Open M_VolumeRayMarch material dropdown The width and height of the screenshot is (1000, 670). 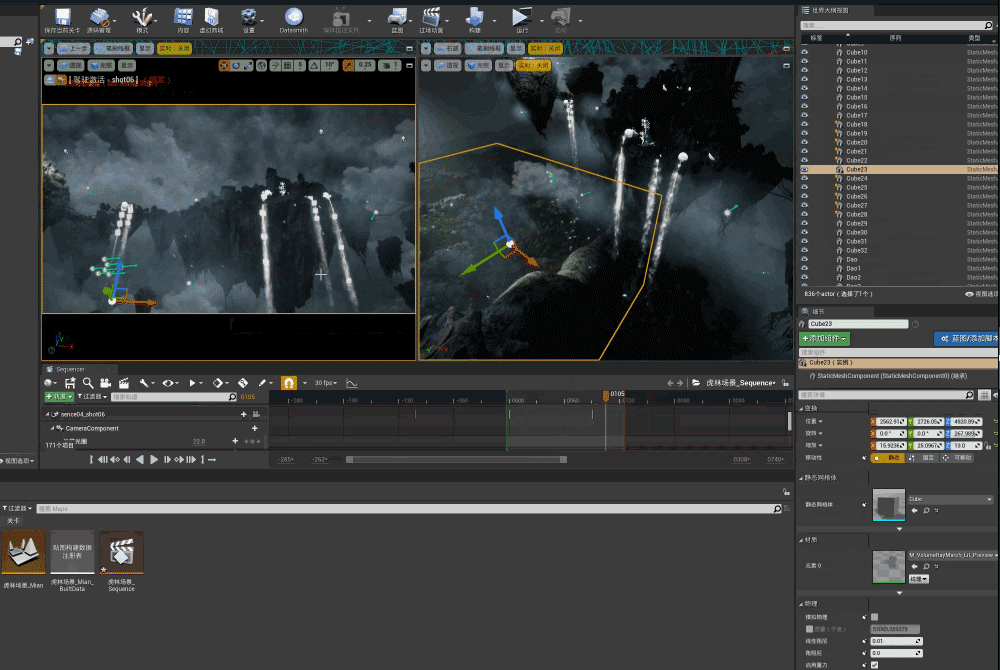tap(953, 555)
